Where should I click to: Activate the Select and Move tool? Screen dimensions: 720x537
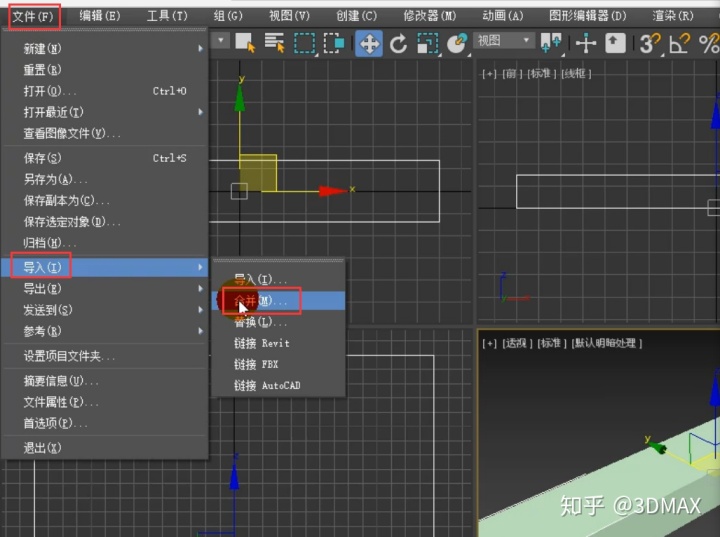[369, 43]
